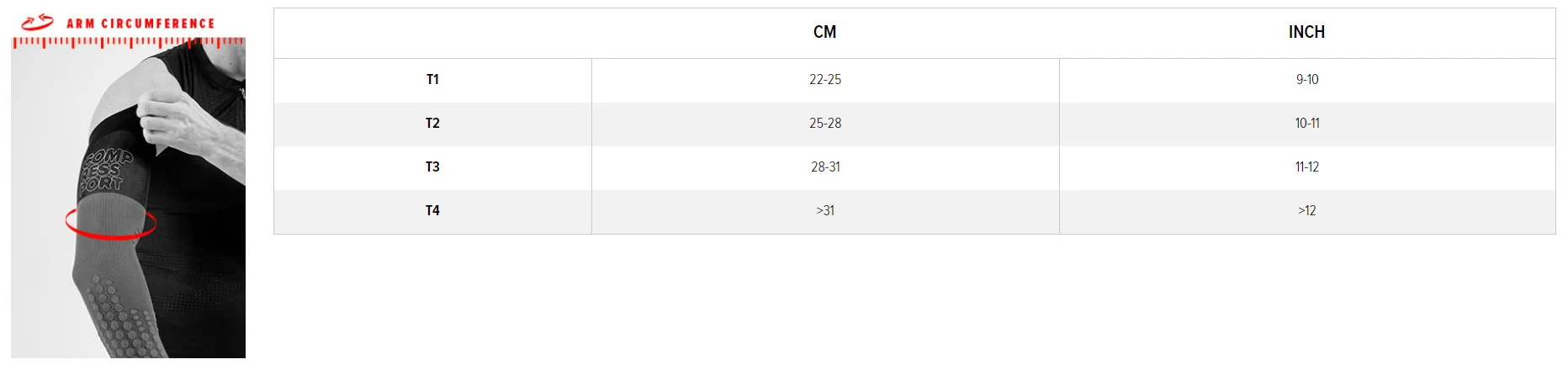Click the red ruler scale graphic
Screen dimensions: 1568x370
tap(128, 42)
